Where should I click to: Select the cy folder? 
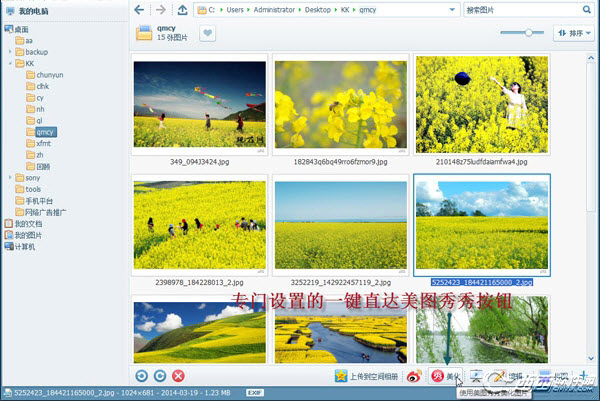coord(35,98)
